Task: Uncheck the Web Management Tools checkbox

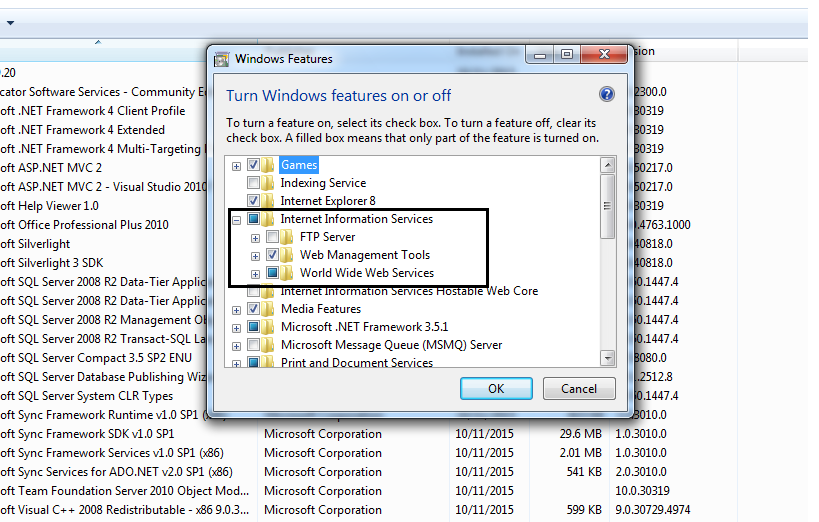Action: click(x=272, y=255)
